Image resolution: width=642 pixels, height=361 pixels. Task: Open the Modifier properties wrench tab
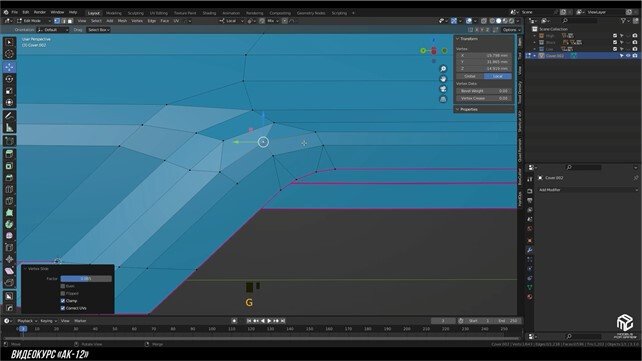click(529, 250)
